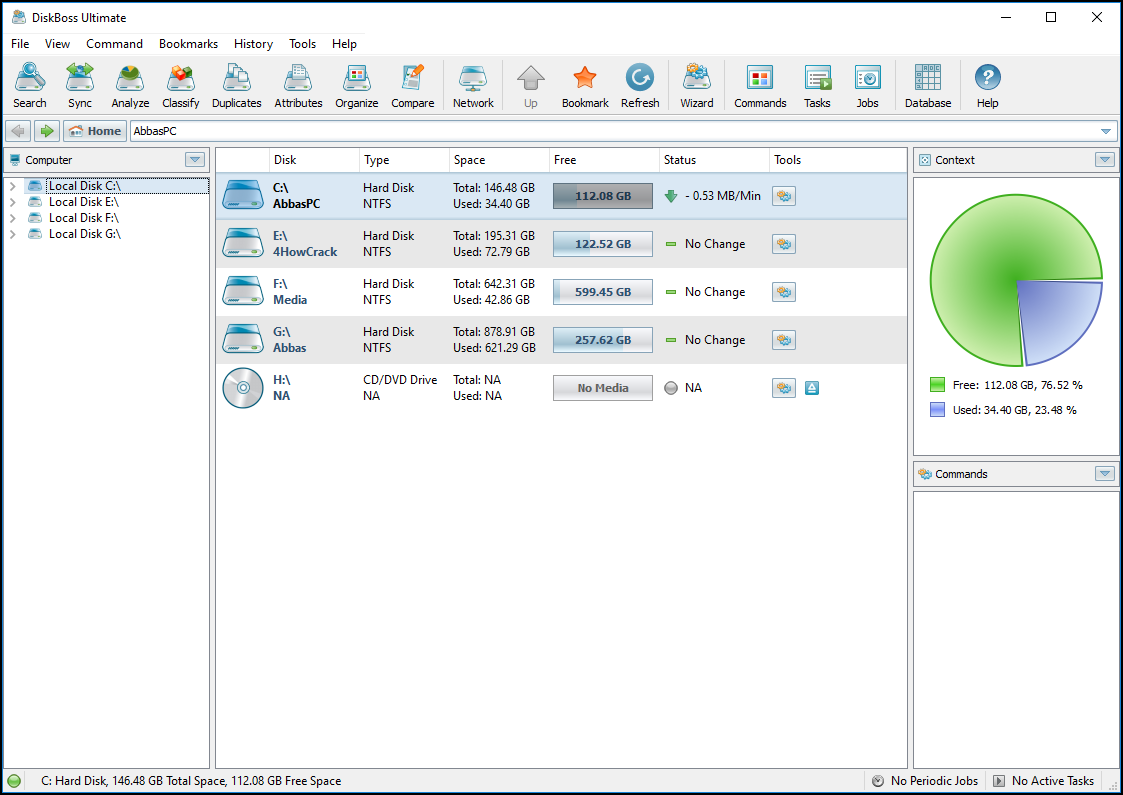Sort by the Status column header
This screenshot has width=1123, height=795.
click(714, 160)
